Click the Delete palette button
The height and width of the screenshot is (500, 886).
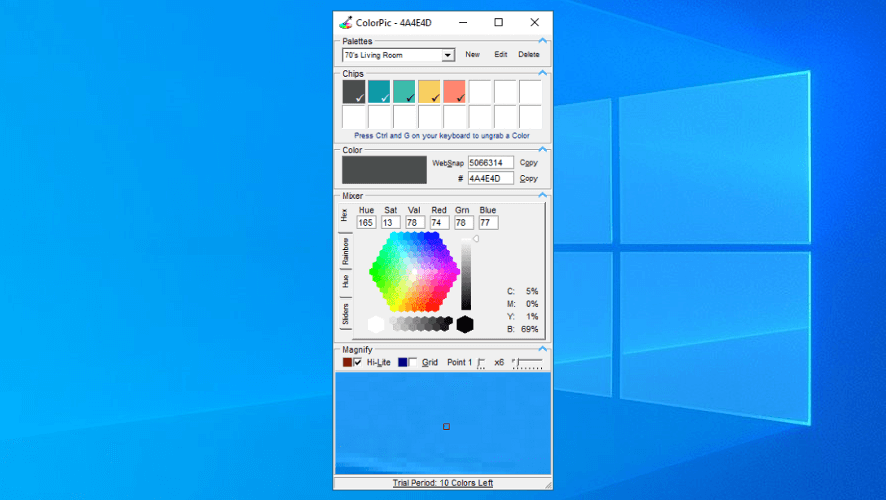pyautogui.click(x=529, y=54)
